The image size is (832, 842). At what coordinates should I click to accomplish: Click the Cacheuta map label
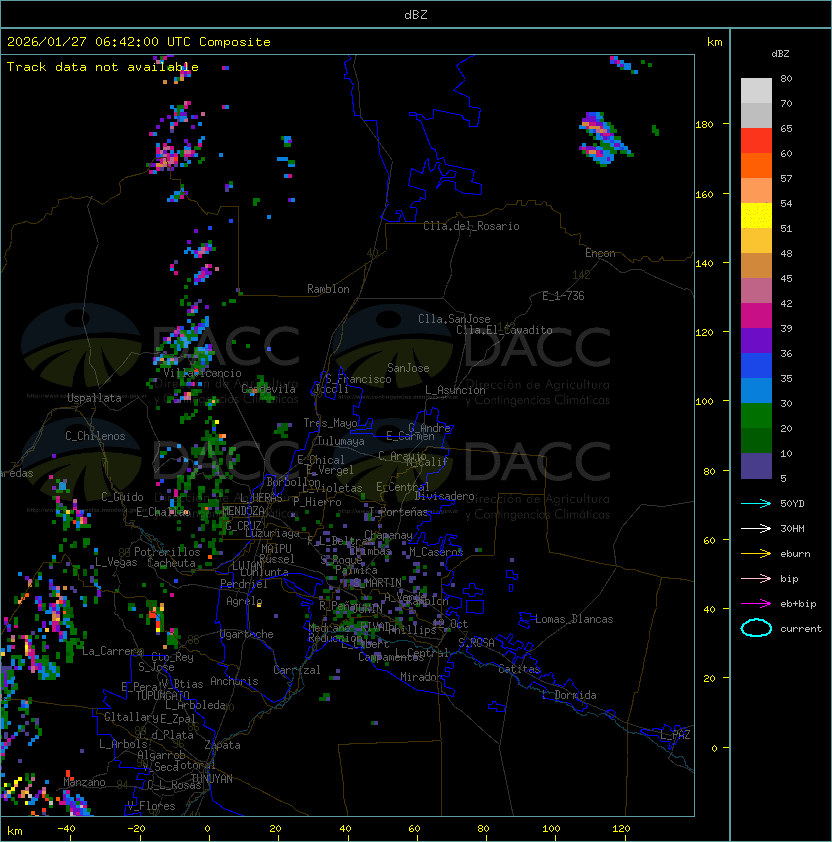pyautogui.click(x=171, y=563)
